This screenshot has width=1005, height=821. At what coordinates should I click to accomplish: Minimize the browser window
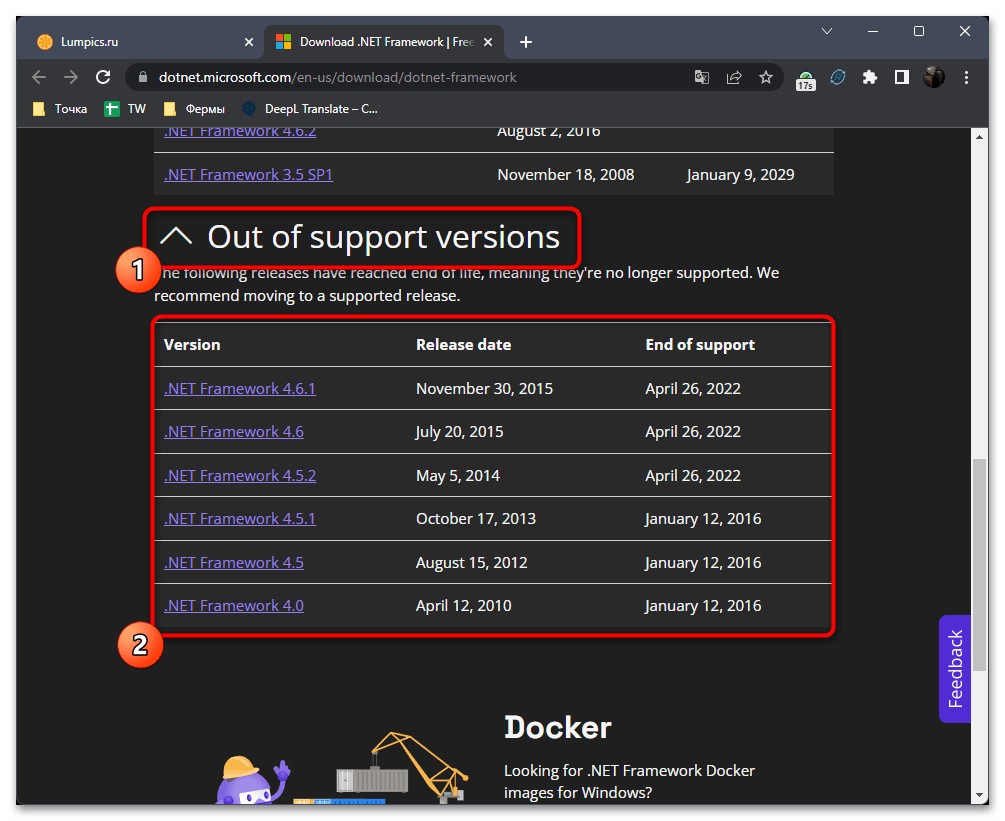tap(872, 31)
